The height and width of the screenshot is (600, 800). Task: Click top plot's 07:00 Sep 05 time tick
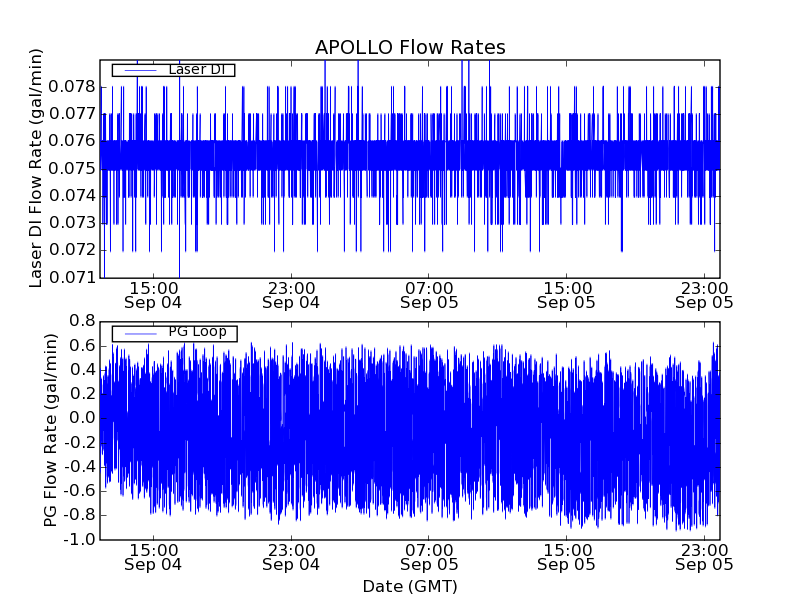click(429, 294)
